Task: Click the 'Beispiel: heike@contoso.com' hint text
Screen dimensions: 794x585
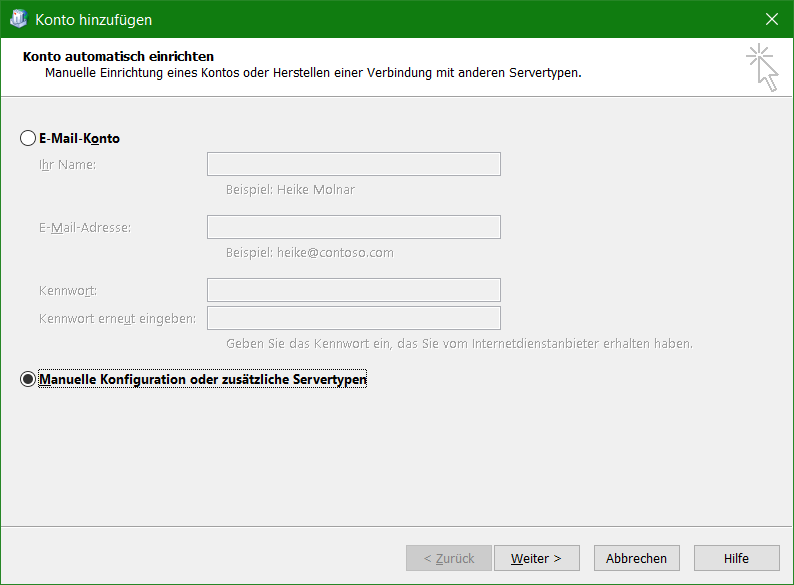Action: click(x=309, y=252)
